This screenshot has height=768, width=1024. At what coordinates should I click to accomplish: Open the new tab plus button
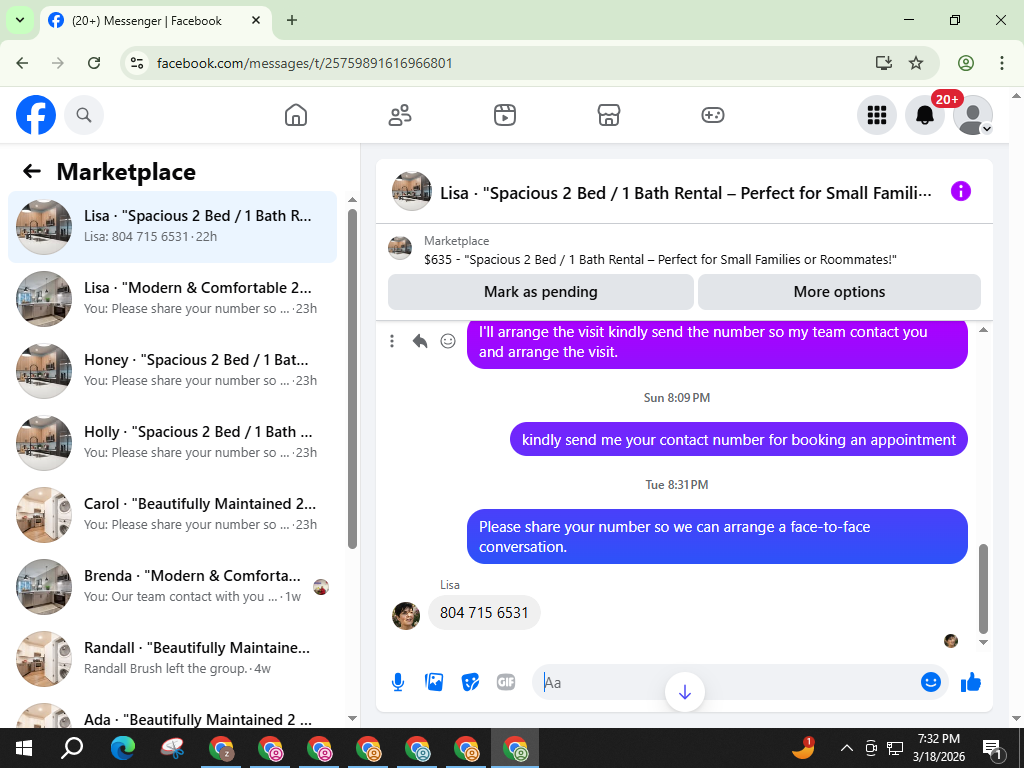tap(292, 20)
